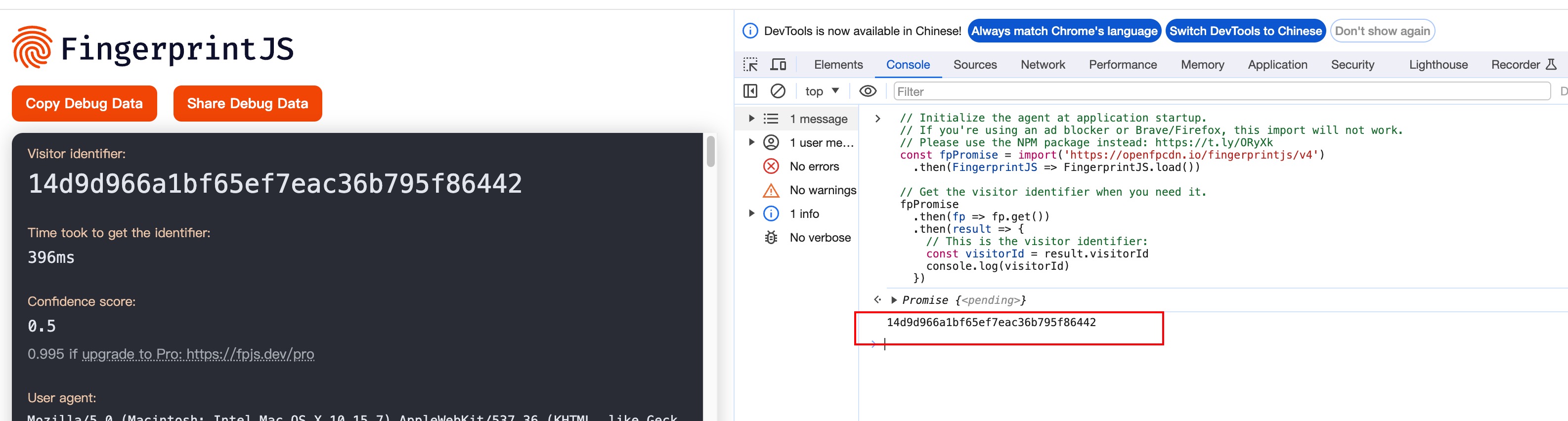The height and width of the screenshot is (421, 1568).
Task: Click the Recorder flask icon
Action: 1551,65
